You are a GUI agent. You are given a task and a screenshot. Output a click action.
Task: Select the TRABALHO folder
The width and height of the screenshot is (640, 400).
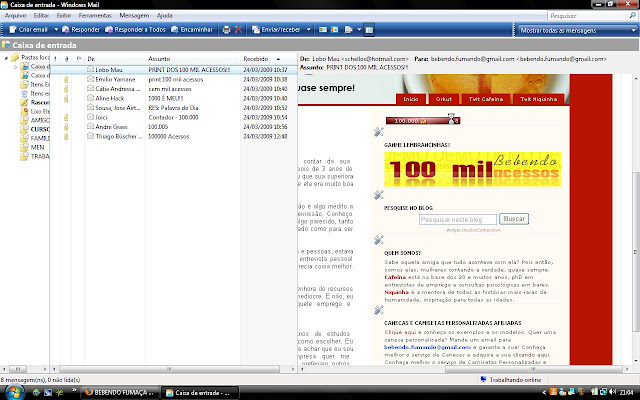(x=36, y=156)
